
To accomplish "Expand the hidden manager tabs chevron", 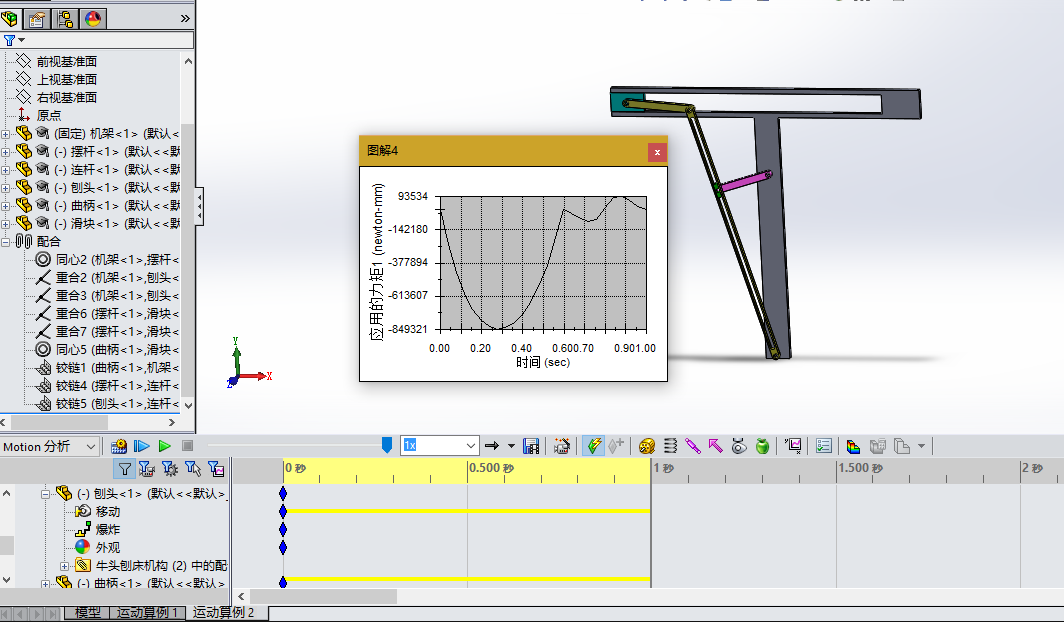I will point(185,18).
